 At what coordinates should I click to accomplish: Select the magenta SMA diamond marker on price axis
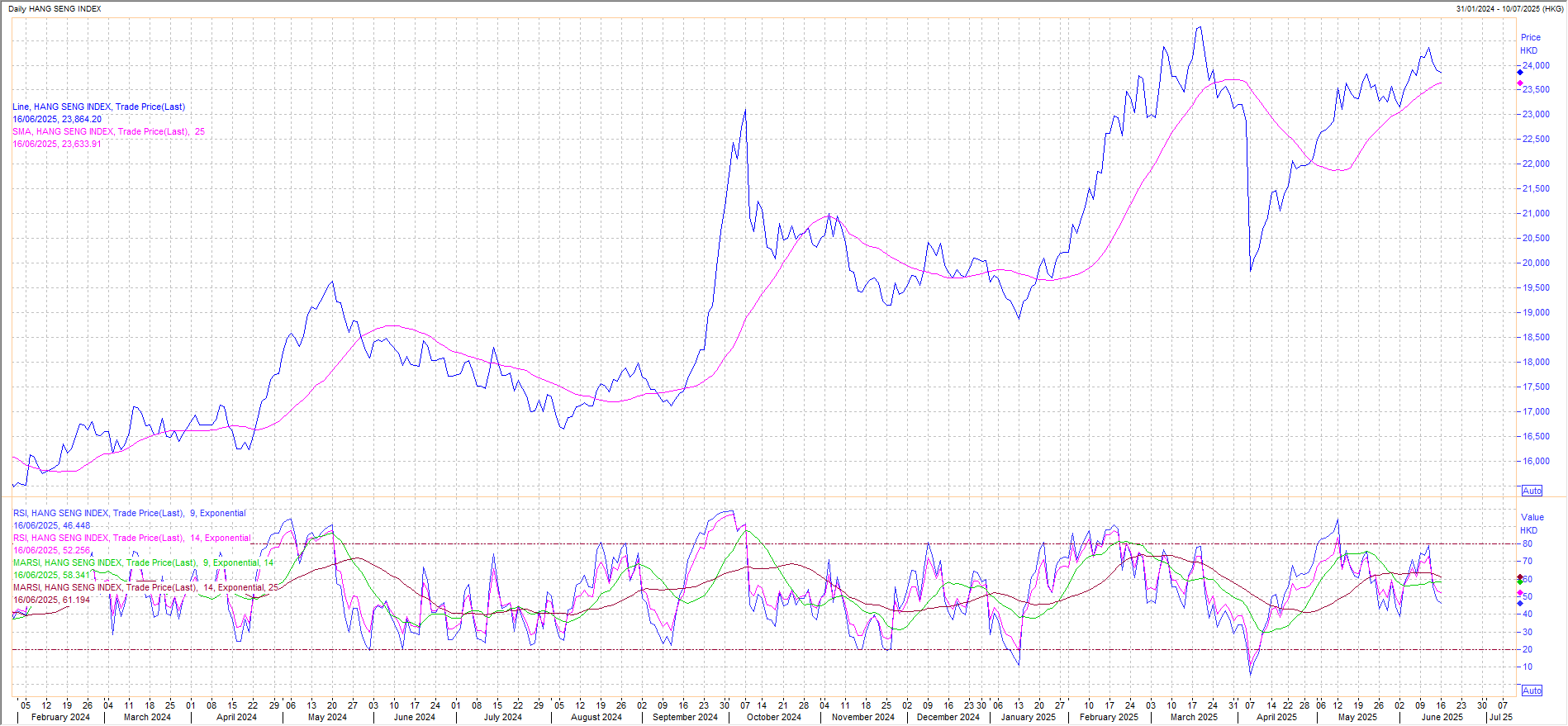click(x=1520, y=83)
